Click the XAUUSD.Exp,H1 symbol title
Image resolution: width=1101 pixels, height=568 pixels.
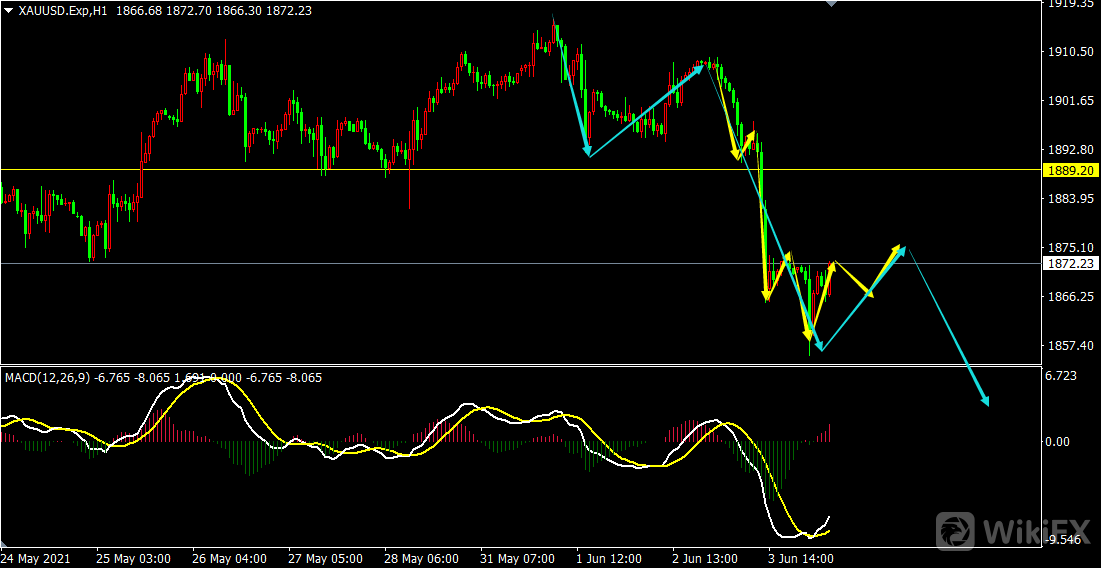point(63,9)
